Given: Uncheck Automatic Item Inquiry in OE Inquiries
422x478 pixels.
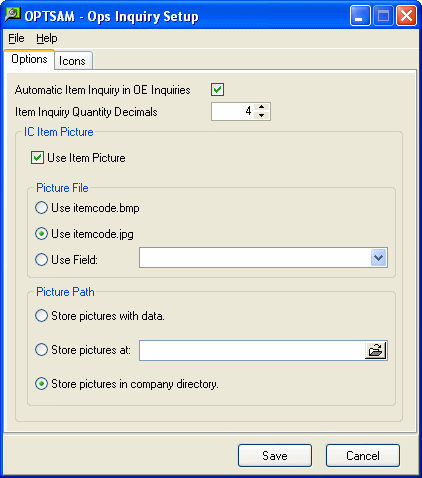Looking at the screenshot, I should coord(217,90).
